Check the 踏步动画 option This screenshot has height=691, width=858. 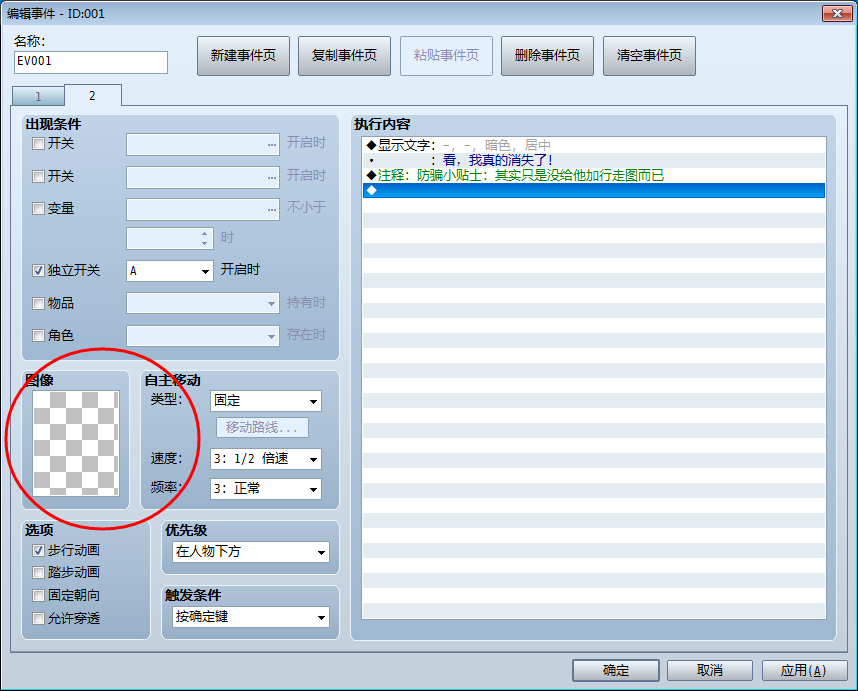38,573
